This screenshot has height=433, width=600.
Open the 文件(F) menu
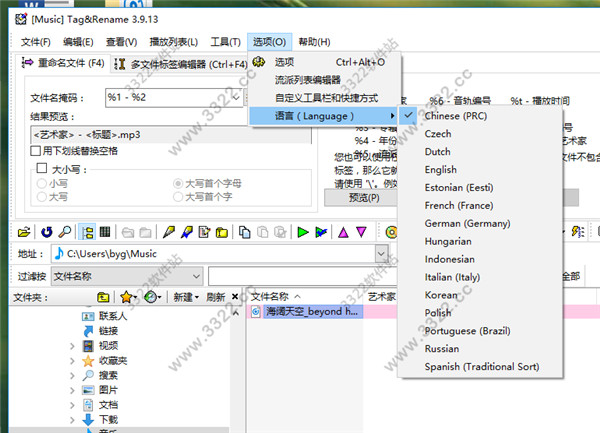pyautogui.click(x=36, y=42)
